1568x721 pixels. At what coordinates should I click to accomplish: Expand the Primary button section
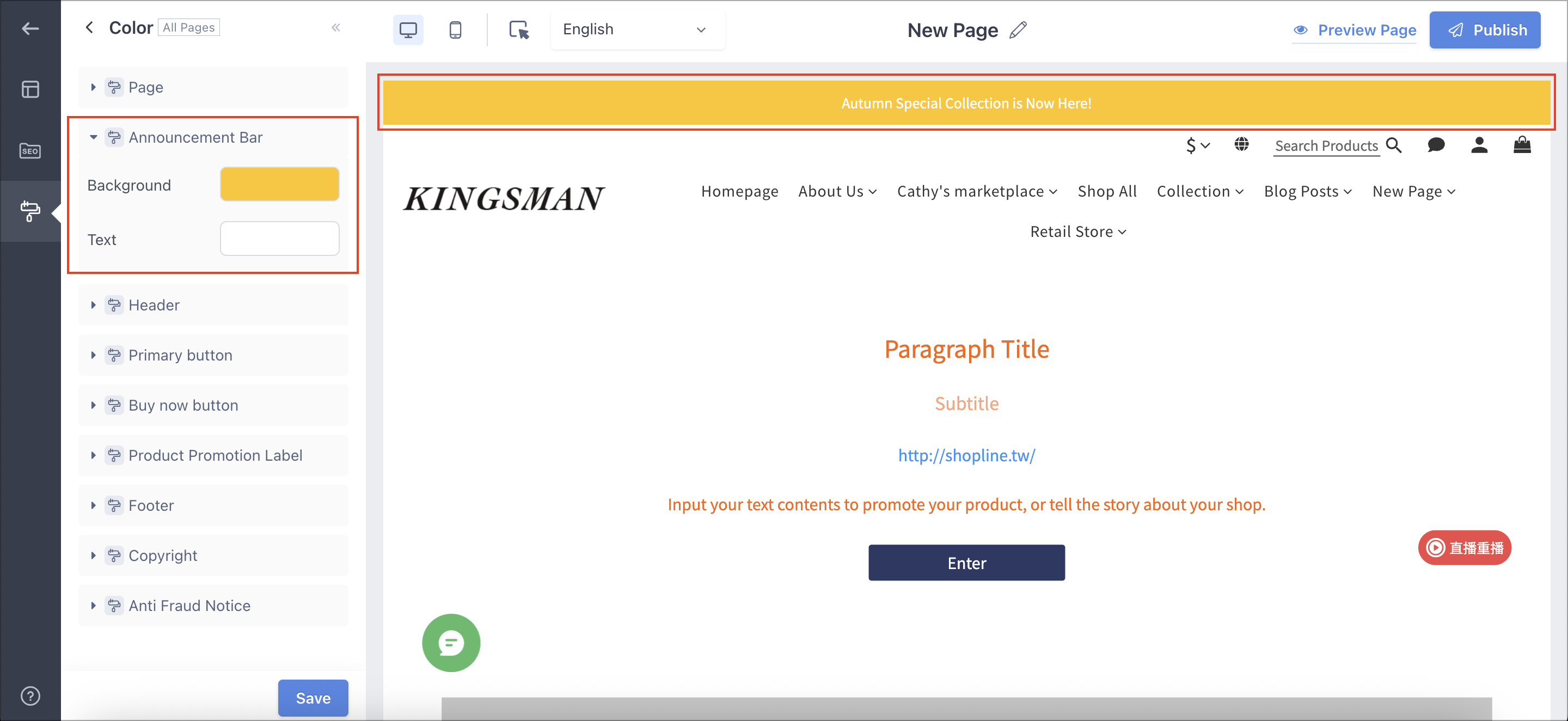click(x=213, y=355)
